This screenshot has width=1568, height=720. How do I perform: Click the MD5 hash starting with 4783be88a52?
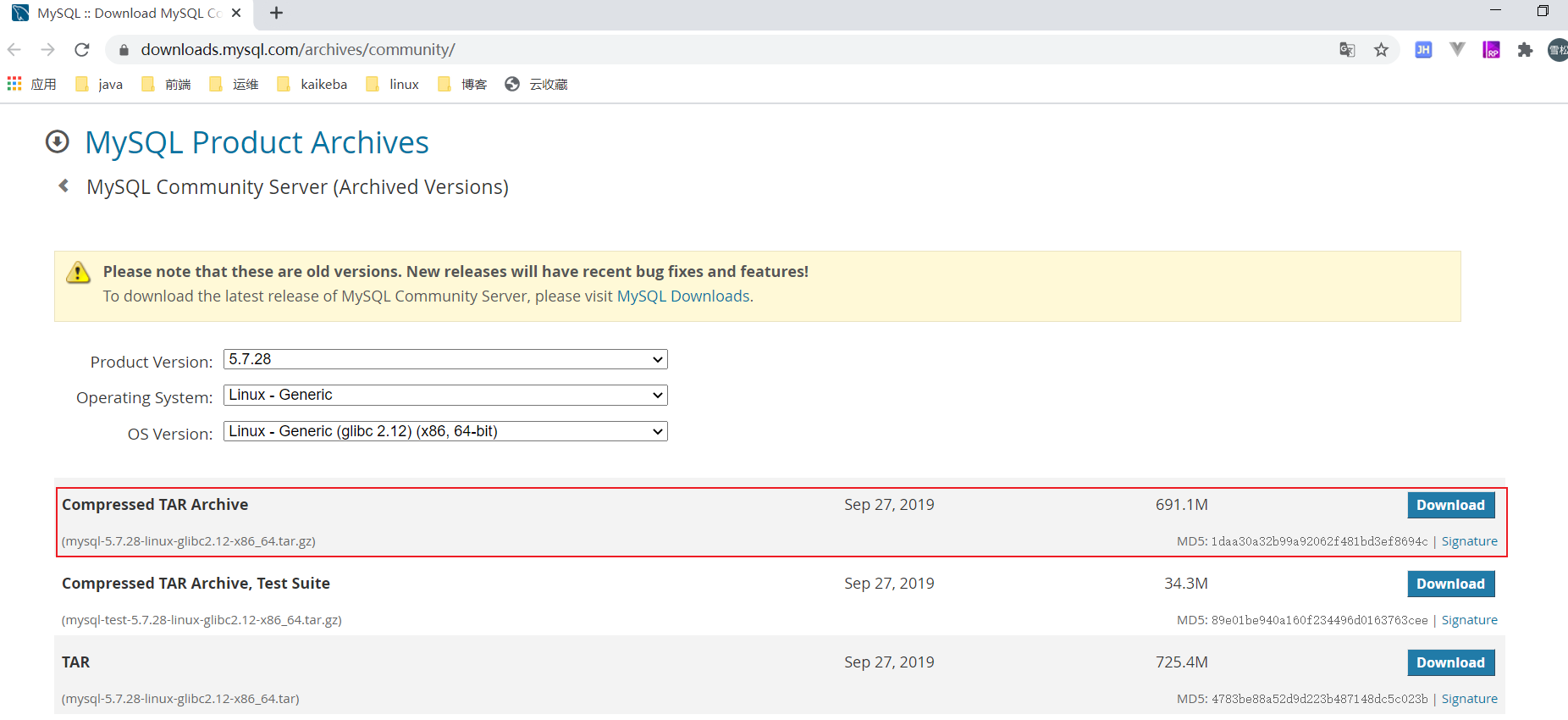pos(1319,699)
